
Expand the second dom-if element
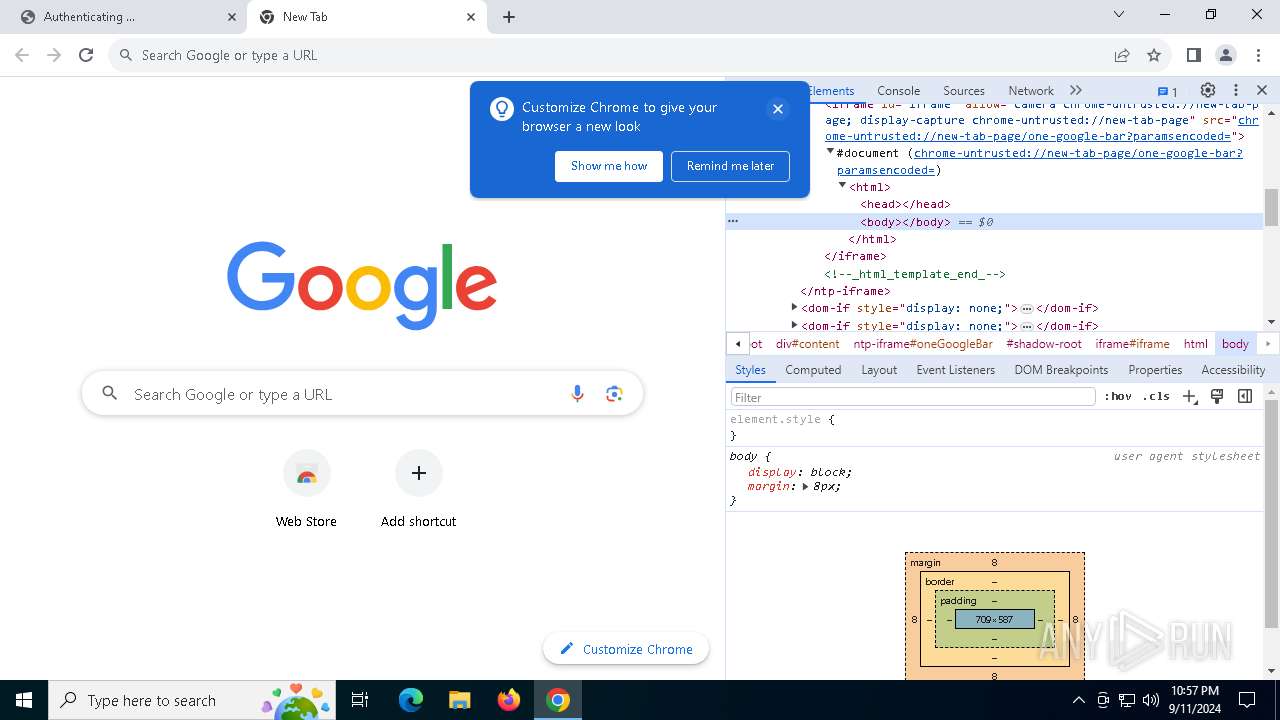tap(794, 325)
